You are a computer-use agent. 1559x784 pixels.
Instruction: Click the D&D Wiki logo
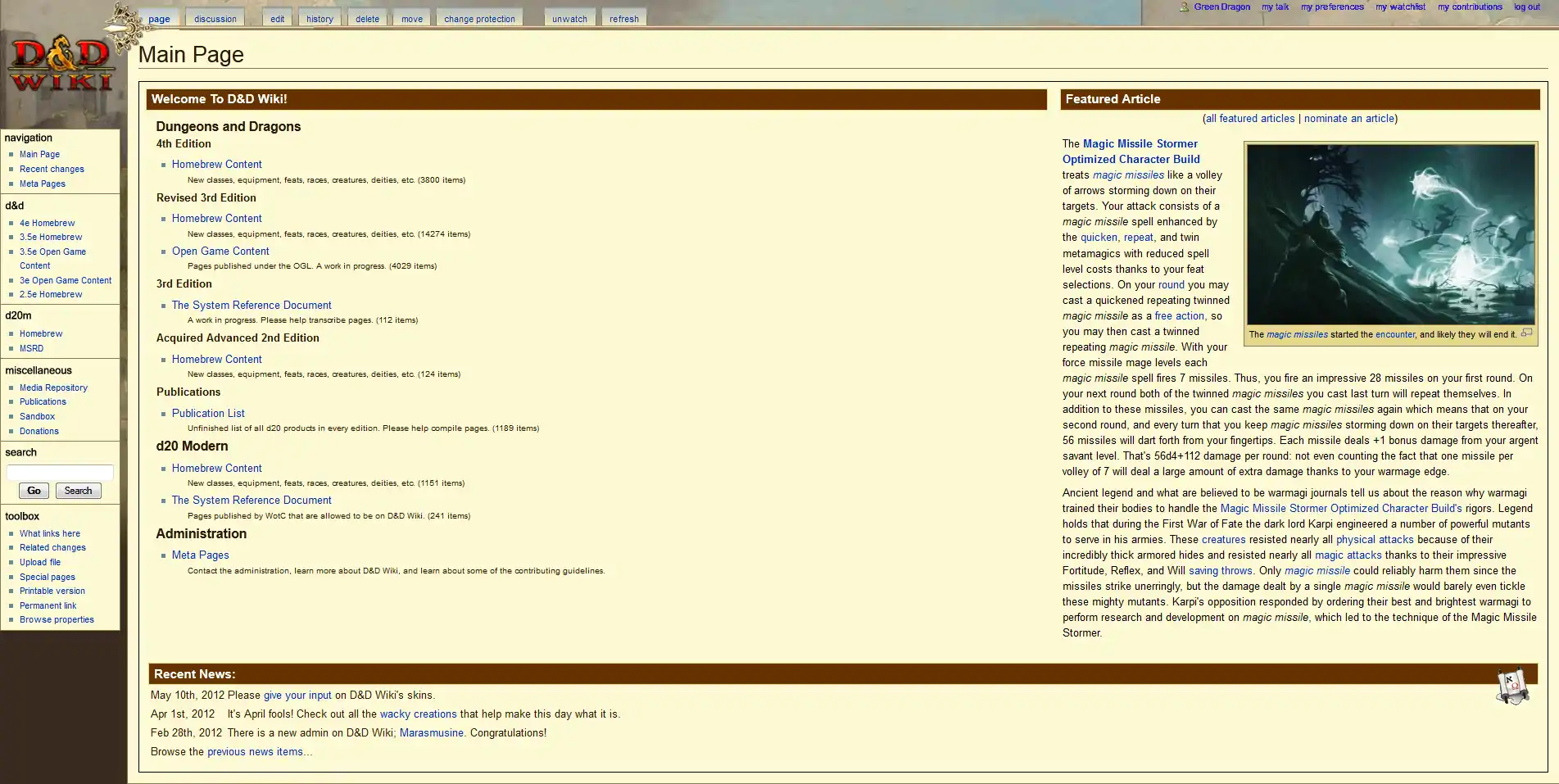click(61, 66)
